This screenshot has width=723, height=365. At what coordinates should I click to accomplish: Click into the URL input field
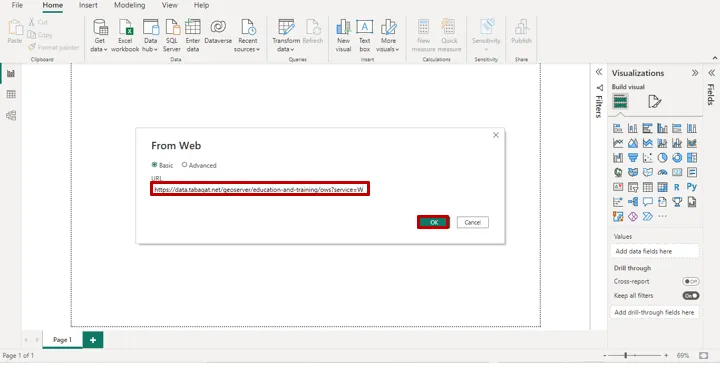pos(260,189)
